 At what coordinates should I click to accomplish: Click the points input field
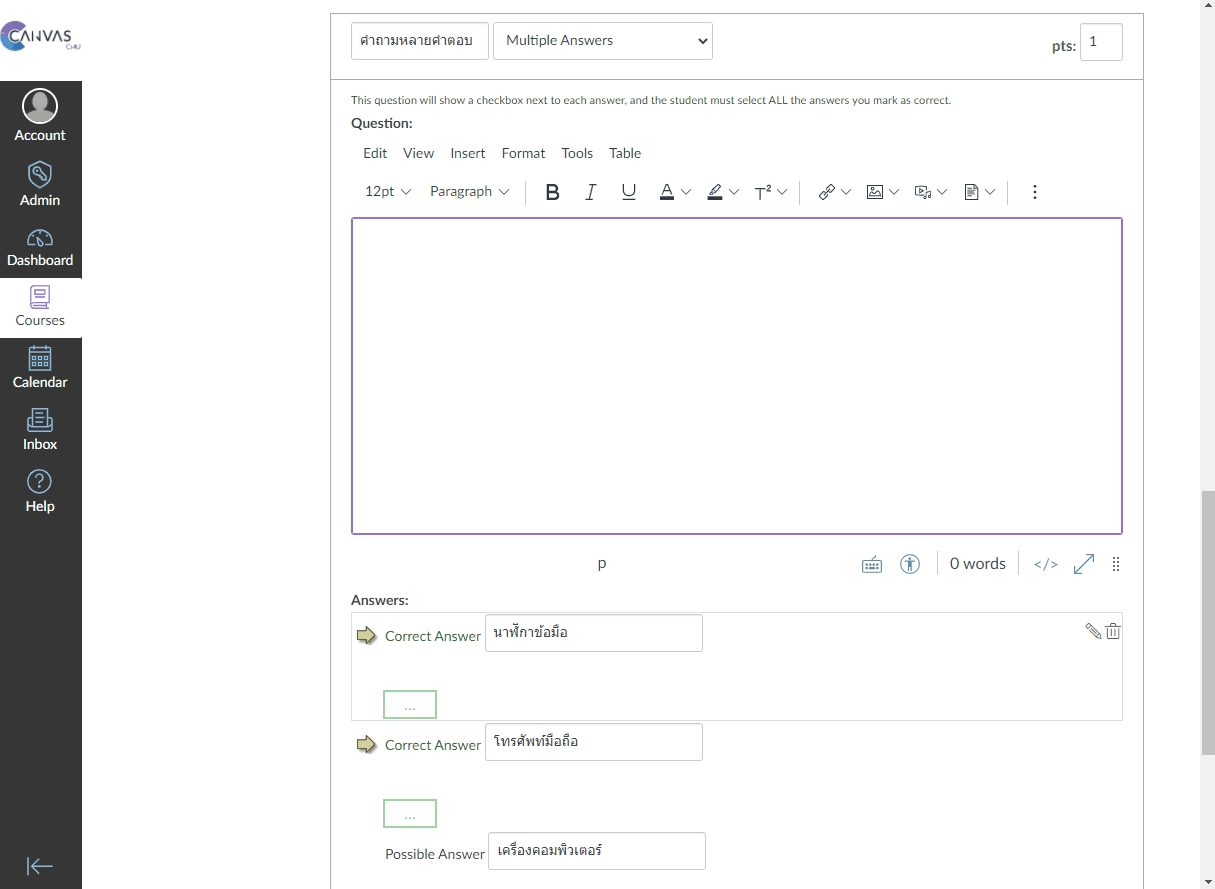tap(1100, 42)
